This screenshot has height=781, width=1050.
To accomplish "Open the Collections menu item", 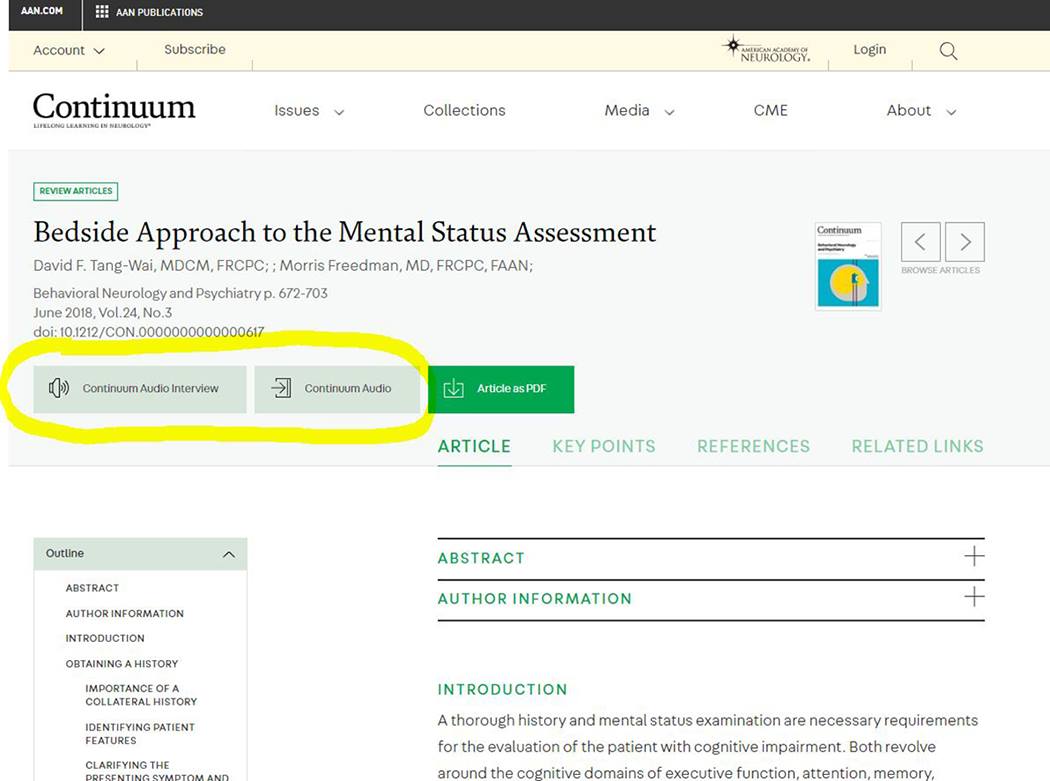I will (464, 111).
